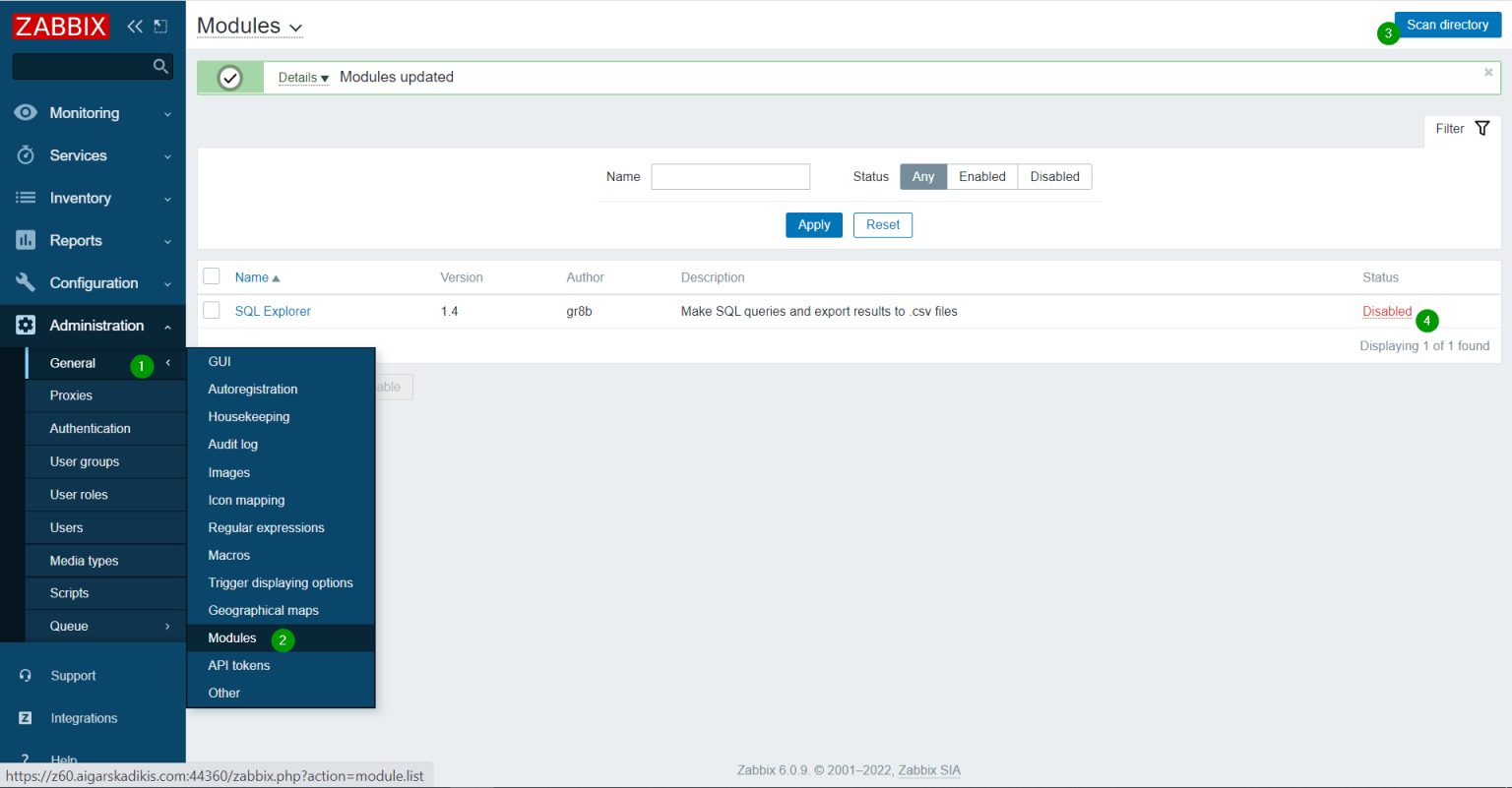Open the SQL Explorer module link

272,310
